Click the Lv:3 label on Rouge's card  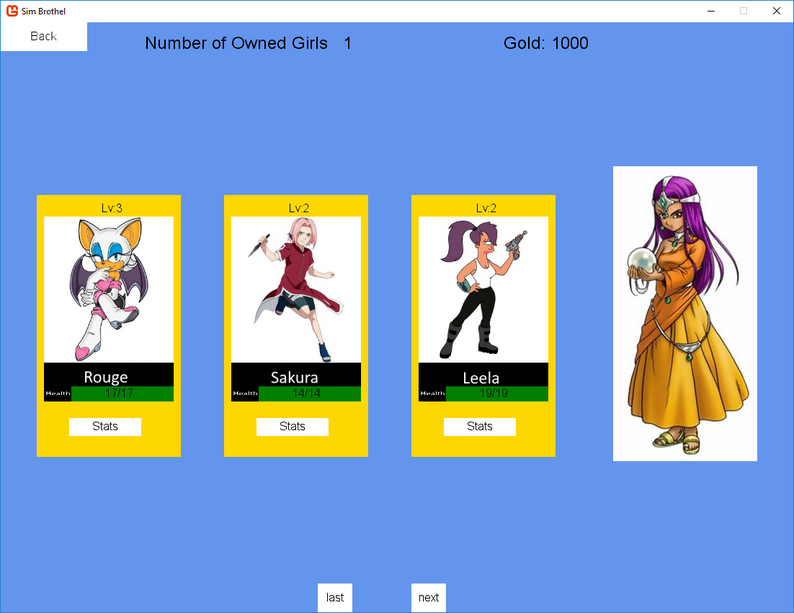111,208
